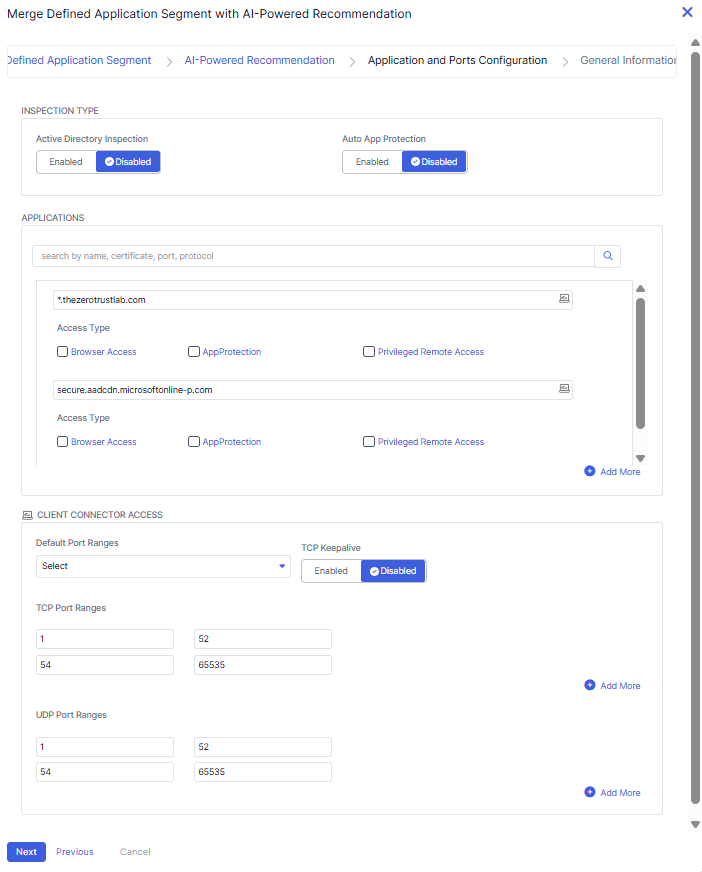
Task: Click the secure.aadcdn.microsoftonline-p.com application field
Action: tap(313, 390)
